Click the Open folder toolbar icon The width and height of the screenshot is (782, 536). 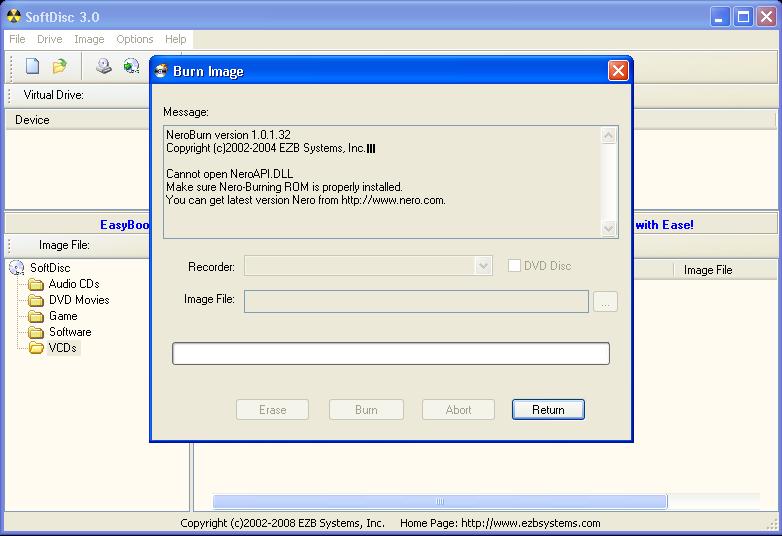(60, 66)
